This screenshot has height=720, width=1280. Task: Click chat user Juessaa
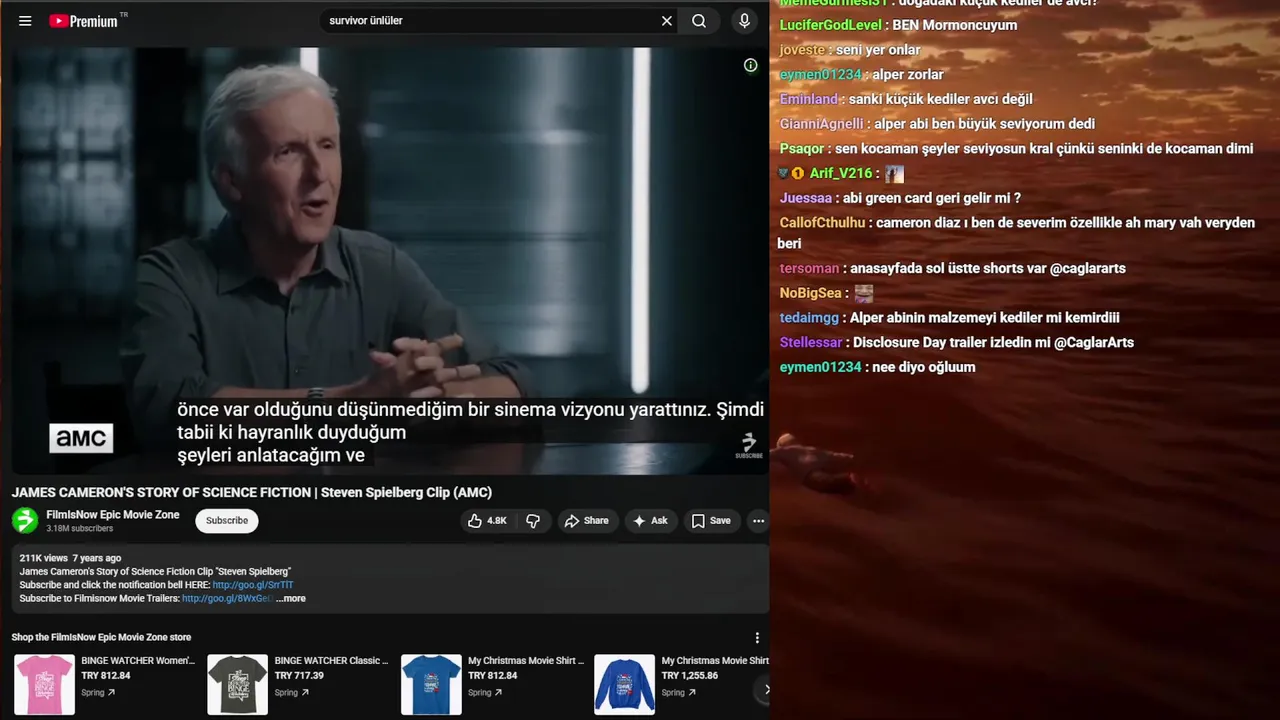806,198
